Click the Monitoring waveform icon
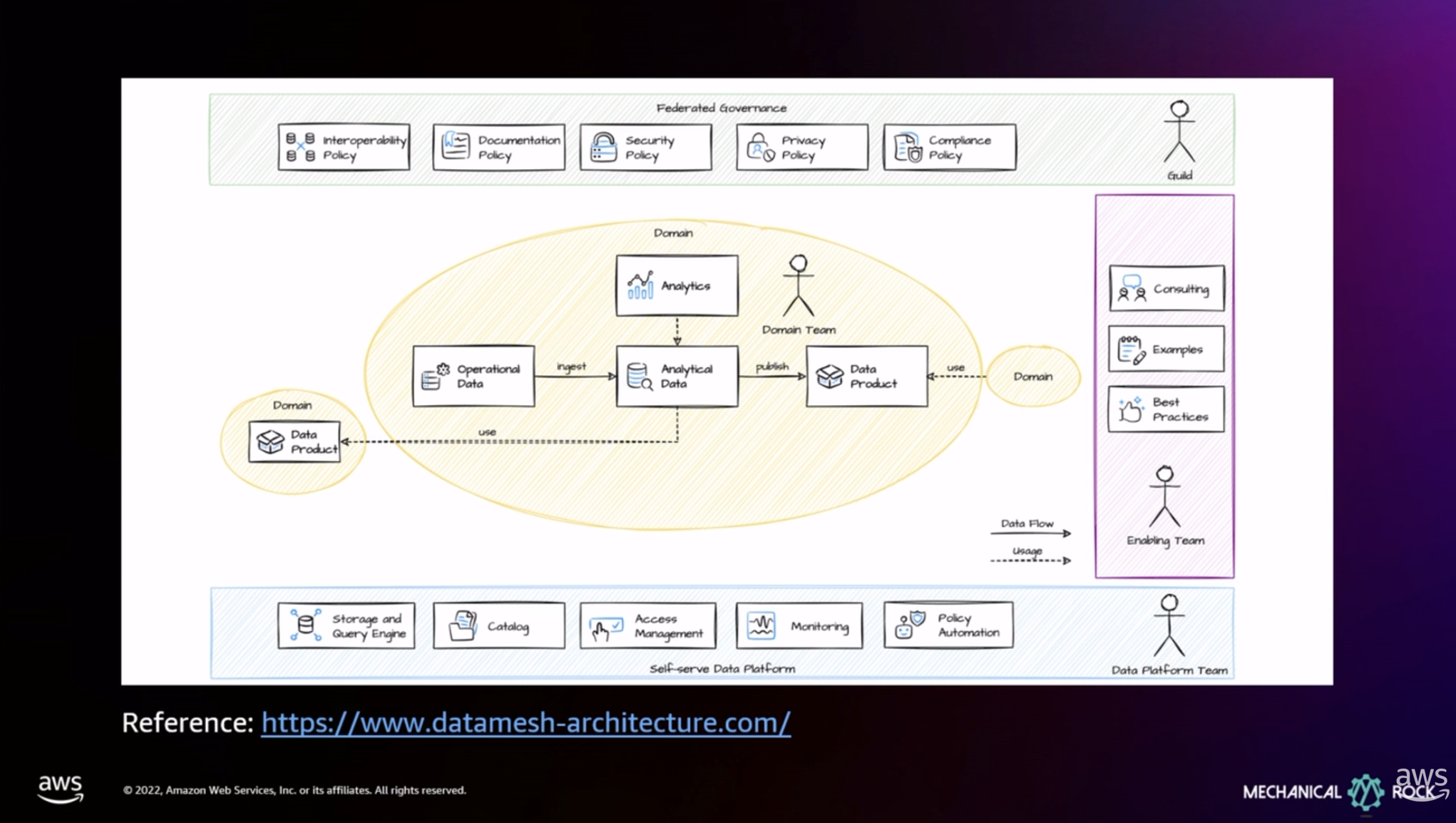 [x=760, y=624]
